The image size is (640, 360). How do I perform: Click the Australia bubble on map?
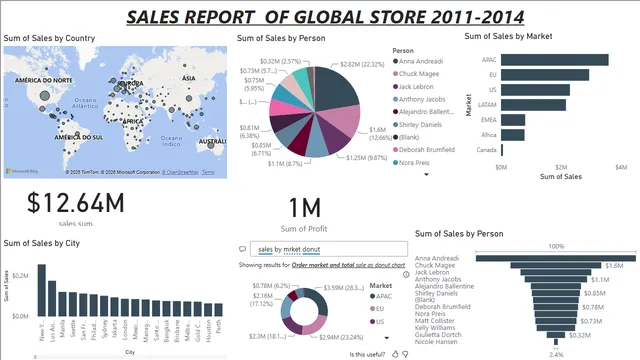pos(211,145)
